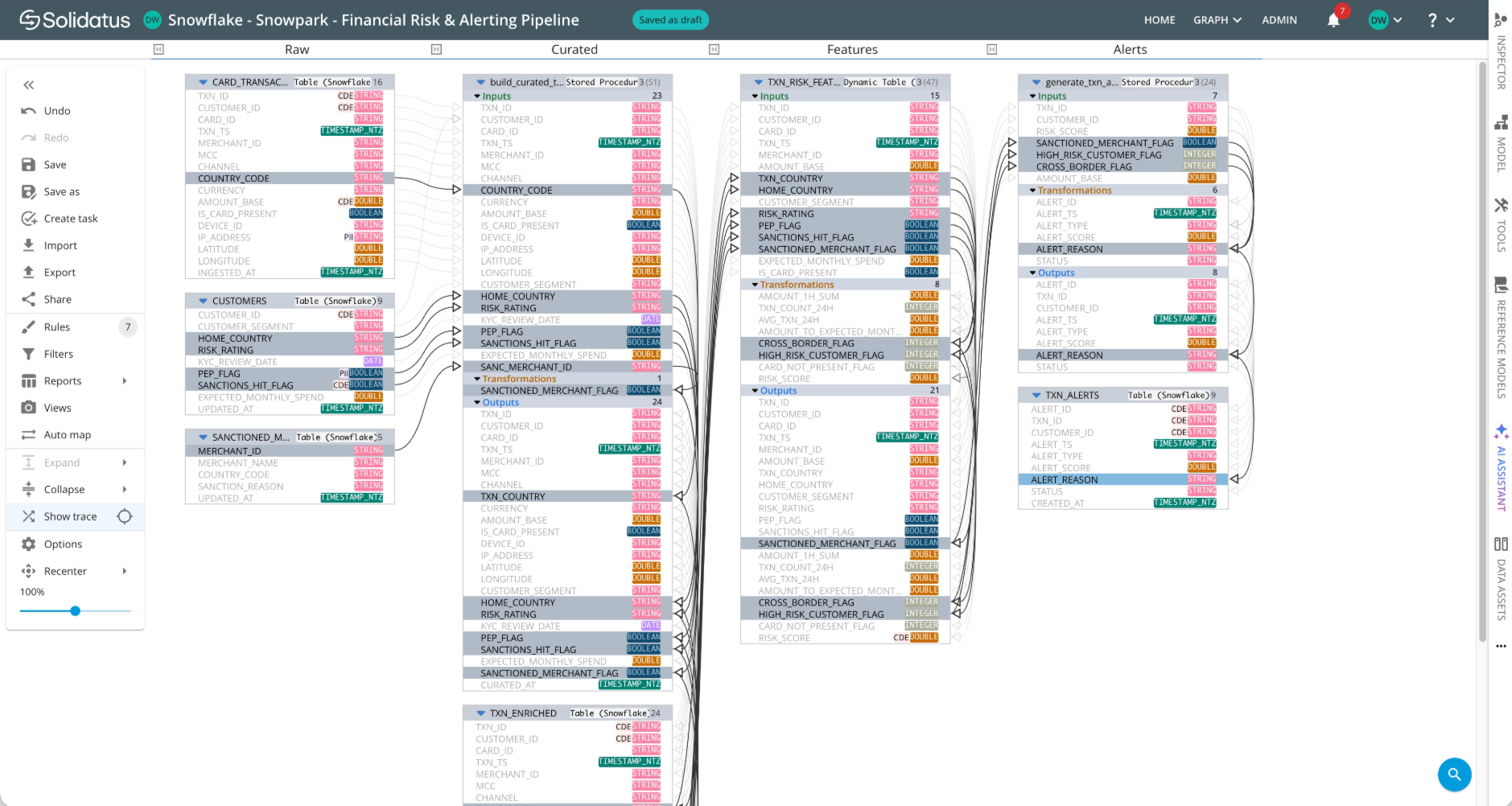Toggle the Raw layer collapse box
This screenshot has width=1512, height=806.
pyautogui.click(x=159, y=50)
